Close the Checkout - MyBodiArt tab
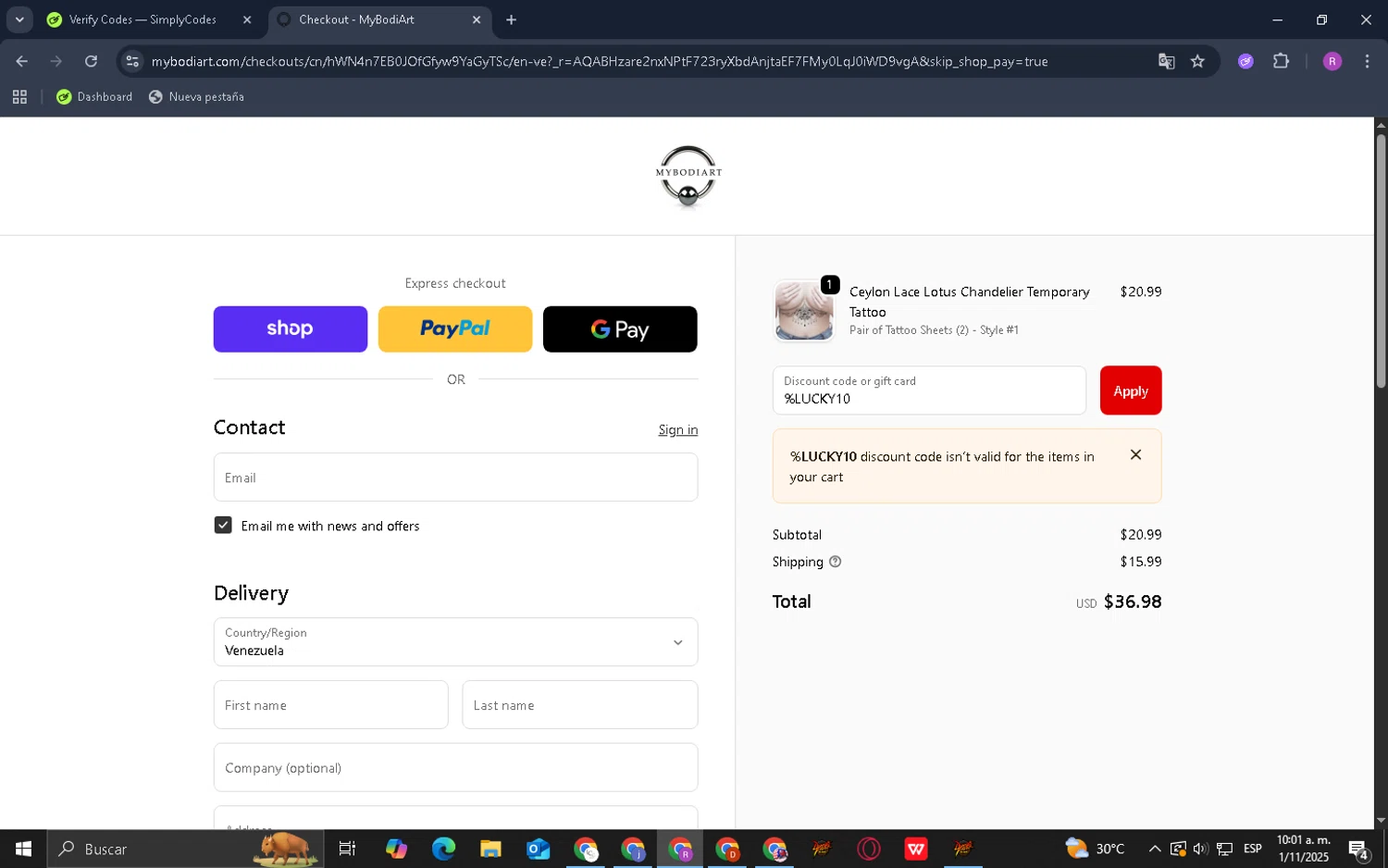Viewport: 1388px width, 868px height. (477, 19)
